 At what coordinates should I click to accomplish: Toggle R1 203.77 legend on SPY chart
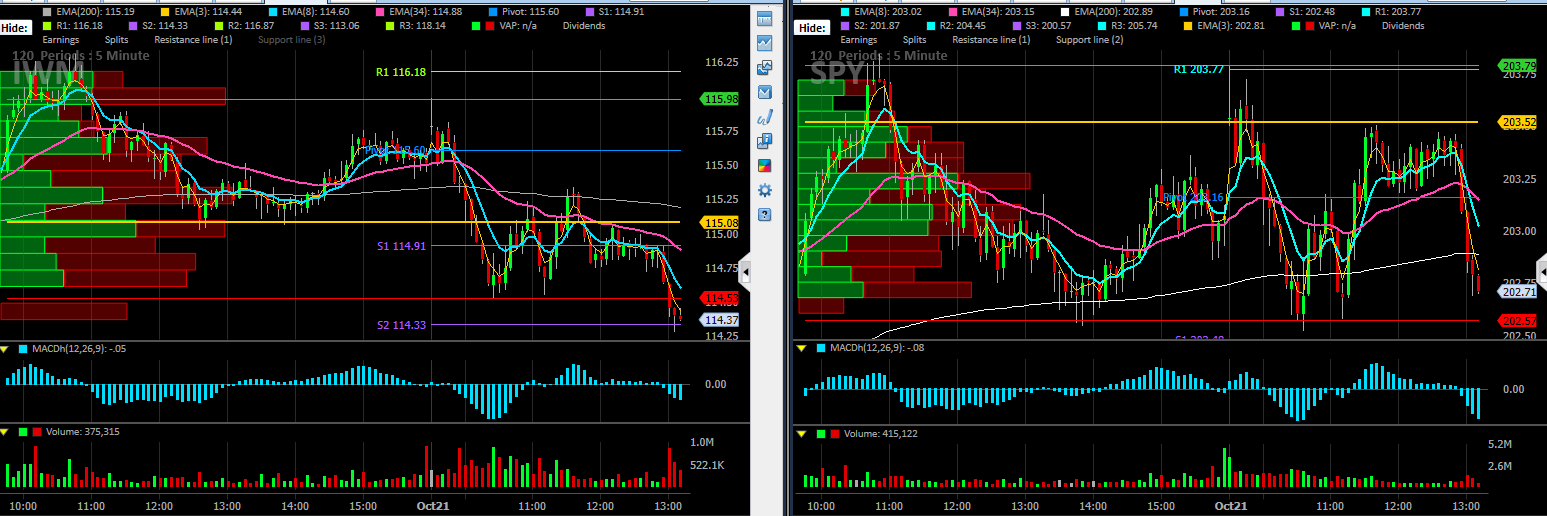tap(1391, 11)
